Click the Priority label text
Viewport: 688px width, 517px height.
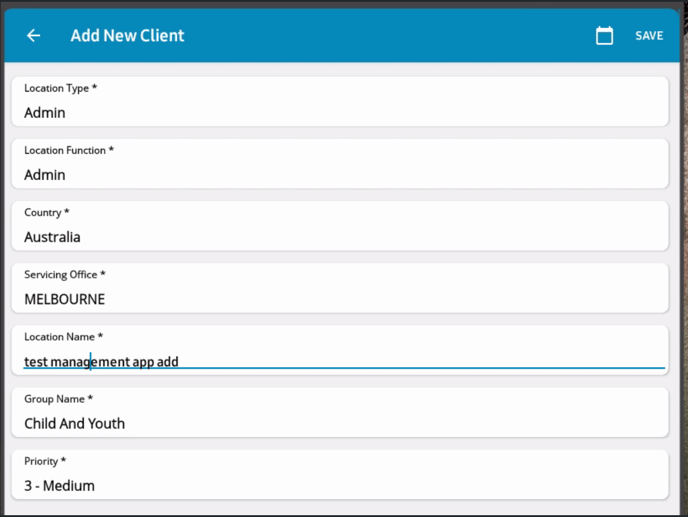pos(45,461)
